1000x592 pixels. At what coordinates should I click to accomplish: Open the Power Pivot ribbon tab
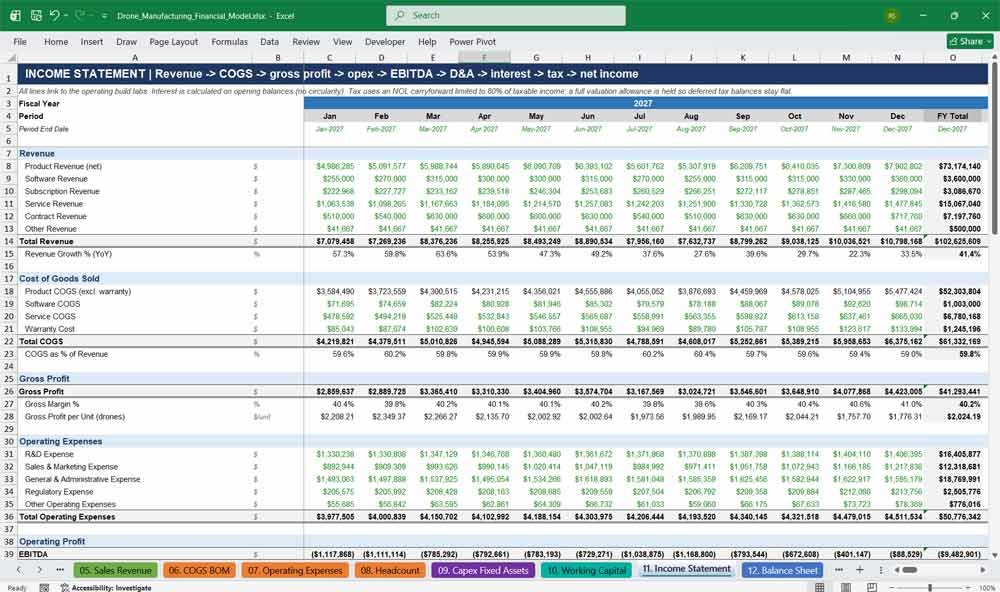tap(473, 41)
